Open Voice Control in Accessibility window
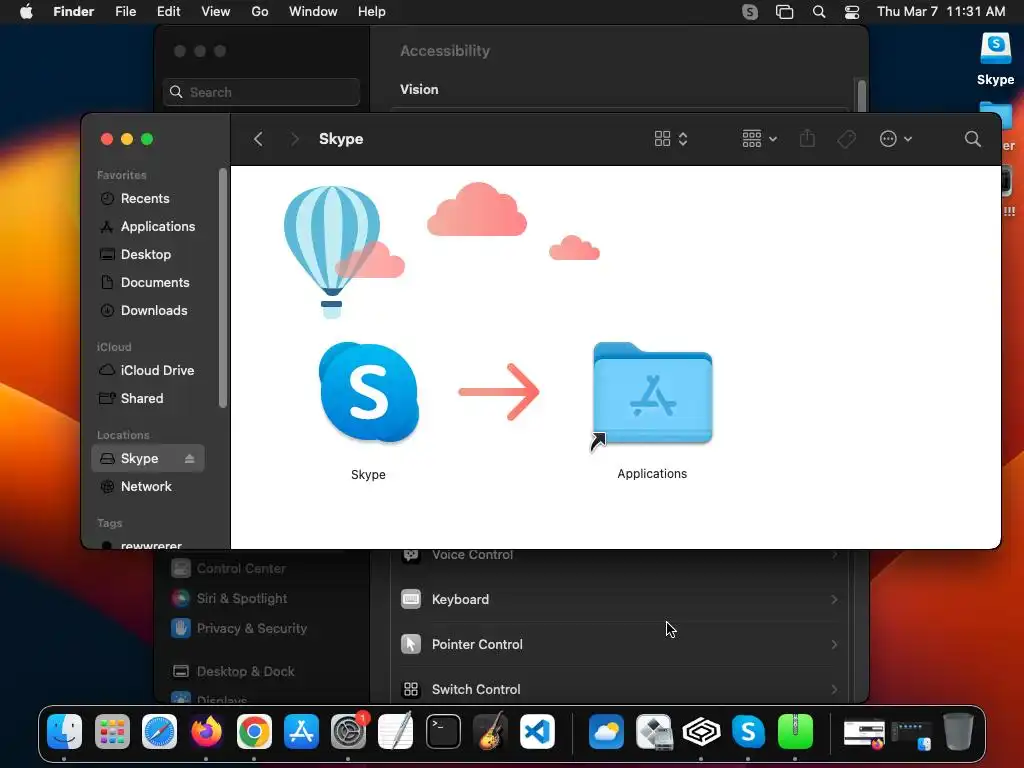Image resolution: width=1024 pixels, height=768 pixels. (x=620, y=556)
